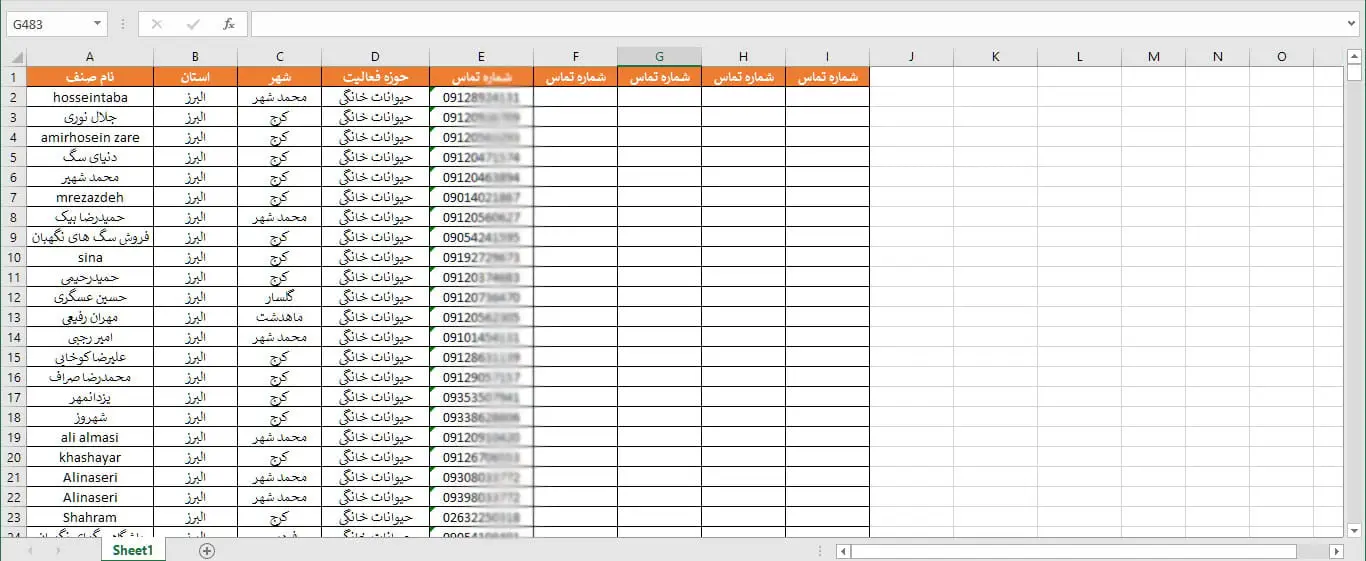
Task: Select header cell استان
Action: pos(195,77)
